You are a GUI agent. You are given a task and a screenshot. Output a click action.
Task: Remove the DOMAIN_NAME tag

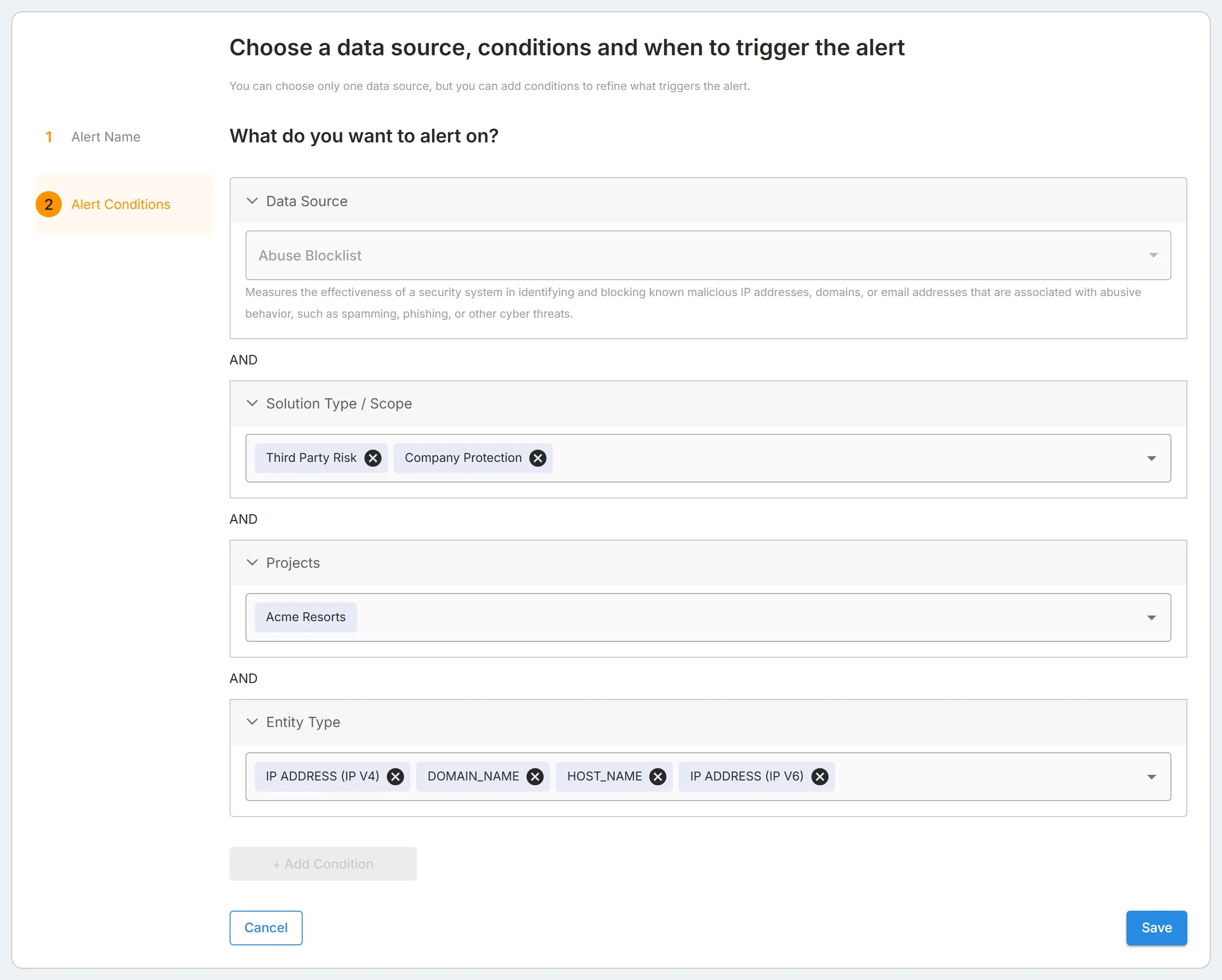[x=535, y=777]
